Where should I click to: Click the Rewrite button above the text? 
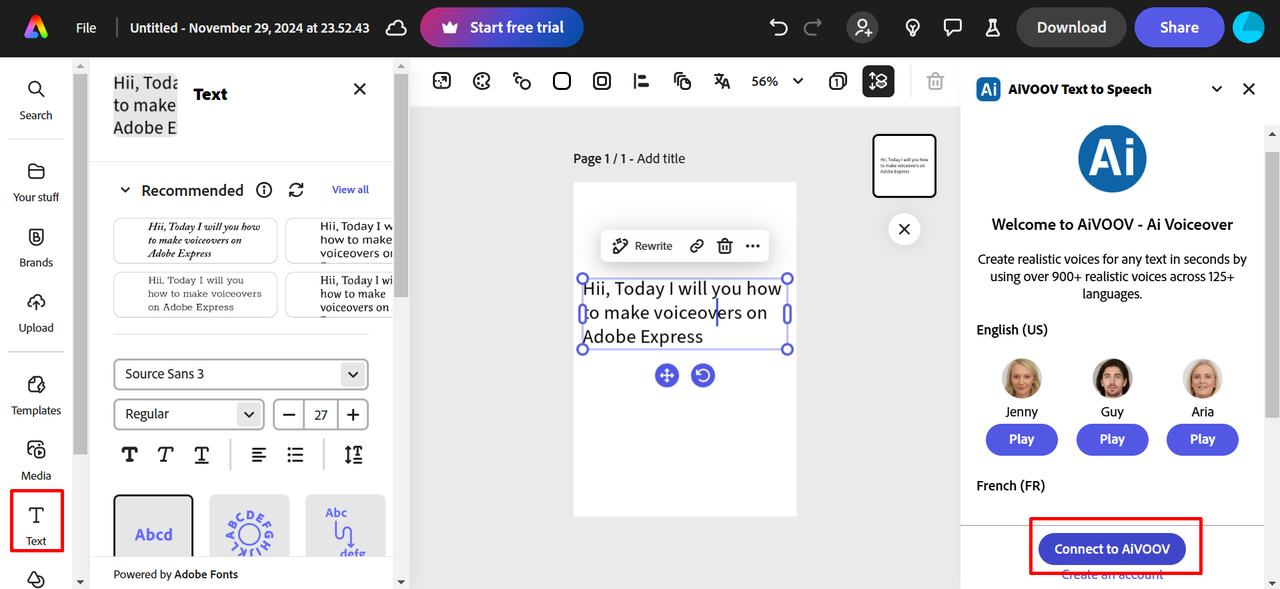point(643,246)
